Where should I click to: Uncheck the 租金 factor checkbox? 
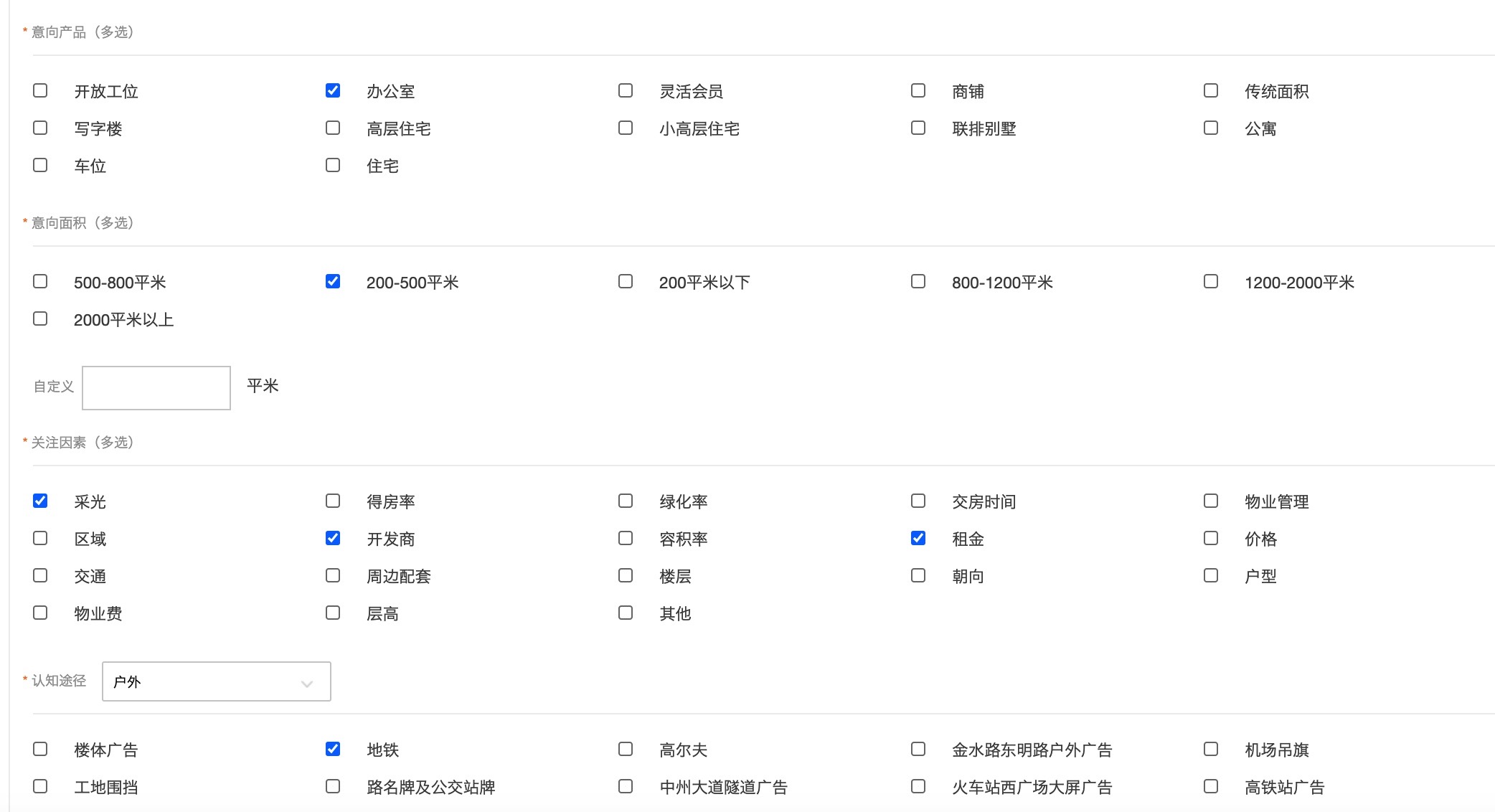coord(918,539)
